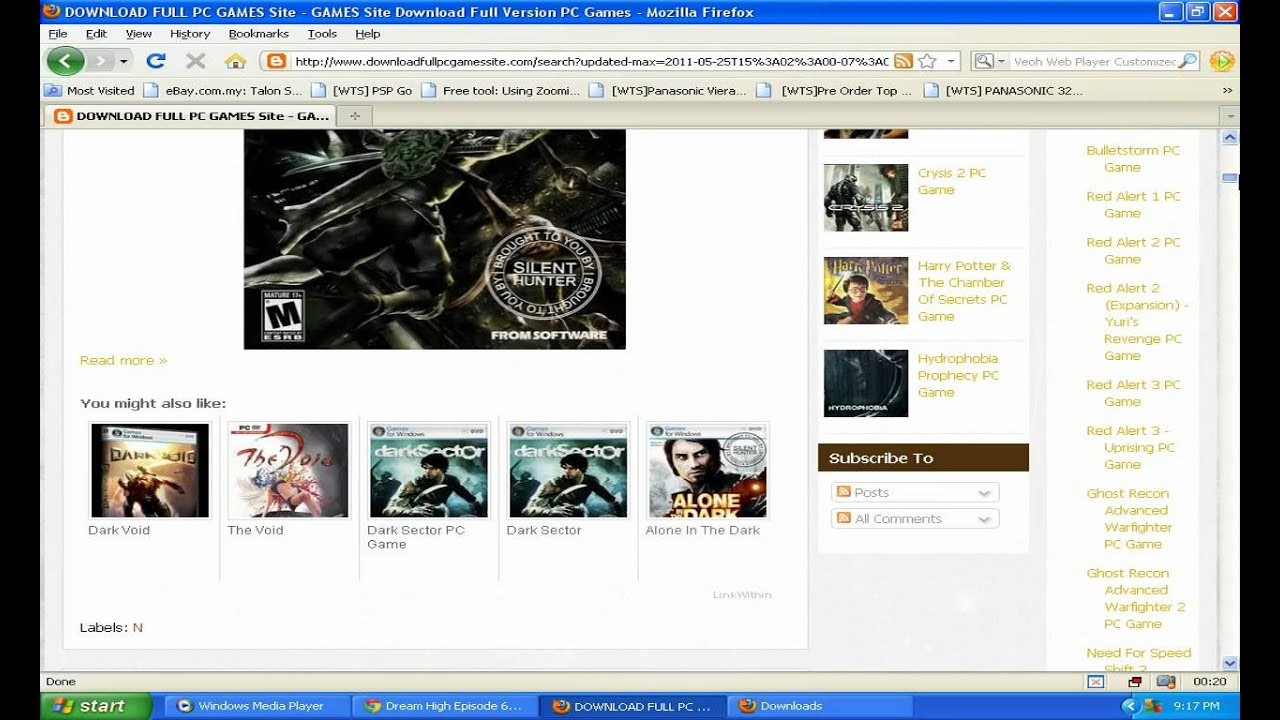Open the [WTS]Pre Order Top bookmark

tap(835, 90)
